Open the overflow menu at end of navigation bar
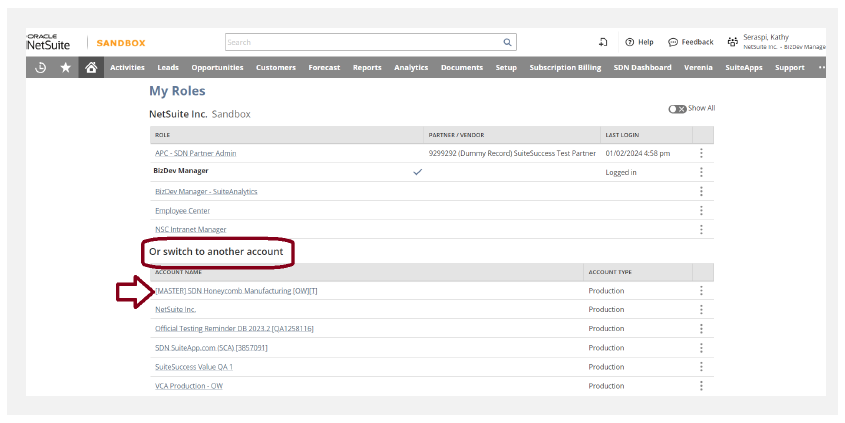This screenshot has width=845, height=423. [821, 67]
